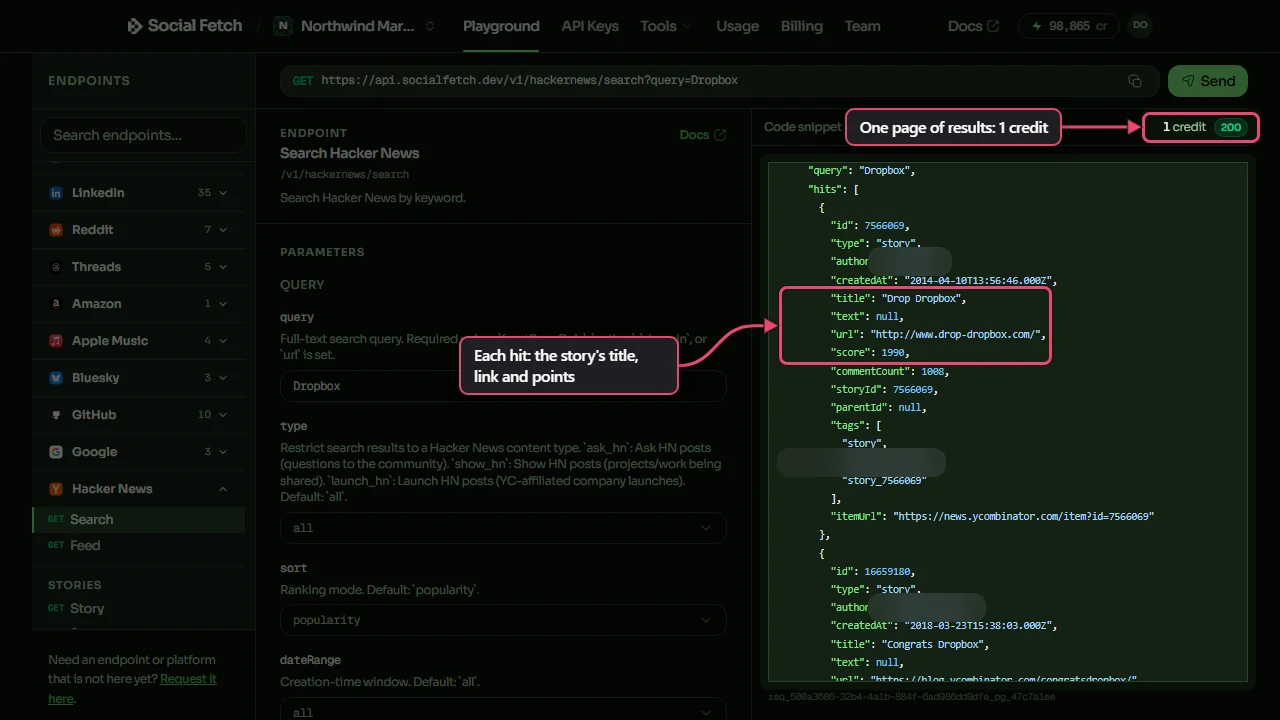Screen dimensions: 1280x720
Task: Click the query field containing Dropbox
Action: pos(503,386)
